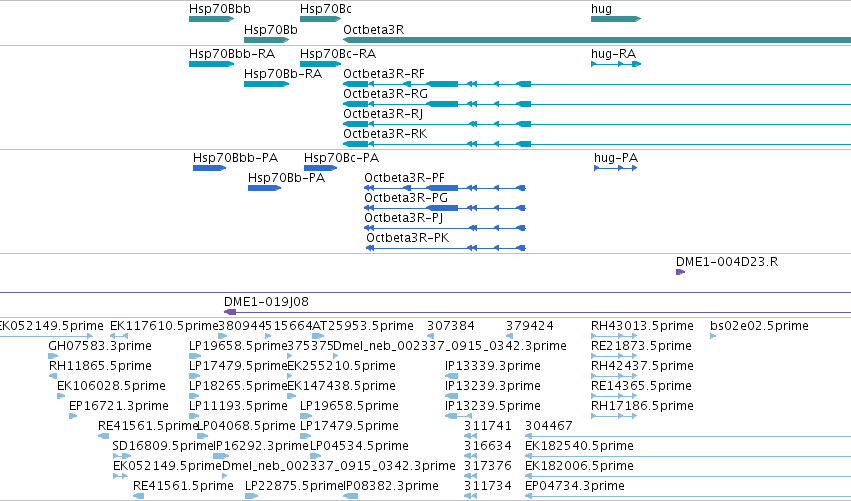Select EST RE21873.5prime
The height and width of the screenshot is (501, 851).
(614, 357)
